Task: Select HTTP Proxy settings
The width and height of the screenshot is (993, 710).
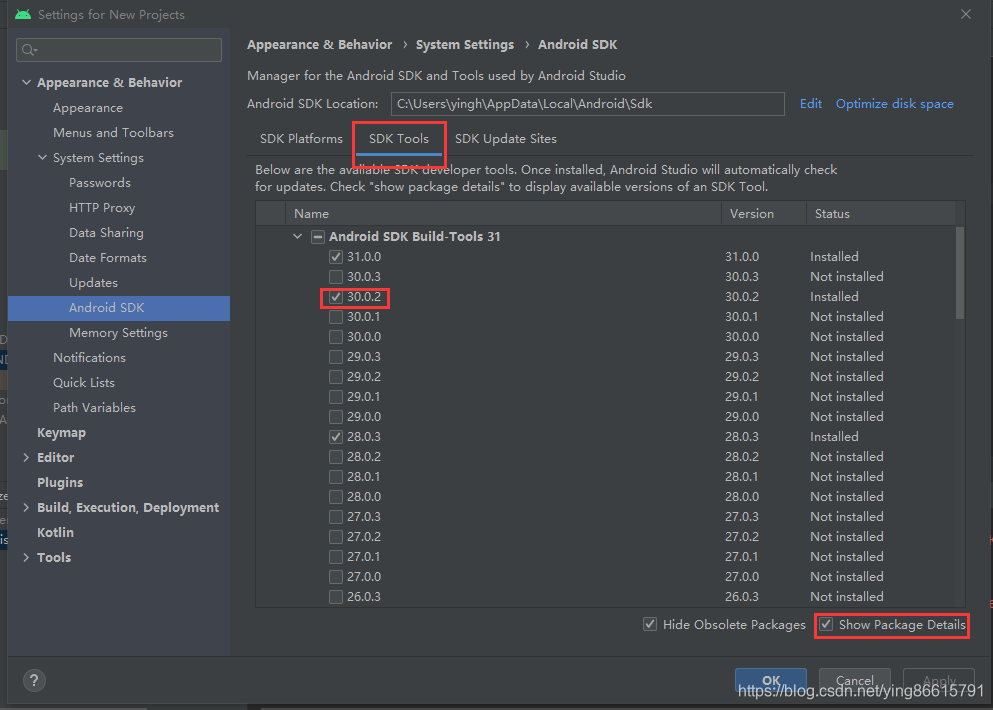Action: (x=102, y=208)
